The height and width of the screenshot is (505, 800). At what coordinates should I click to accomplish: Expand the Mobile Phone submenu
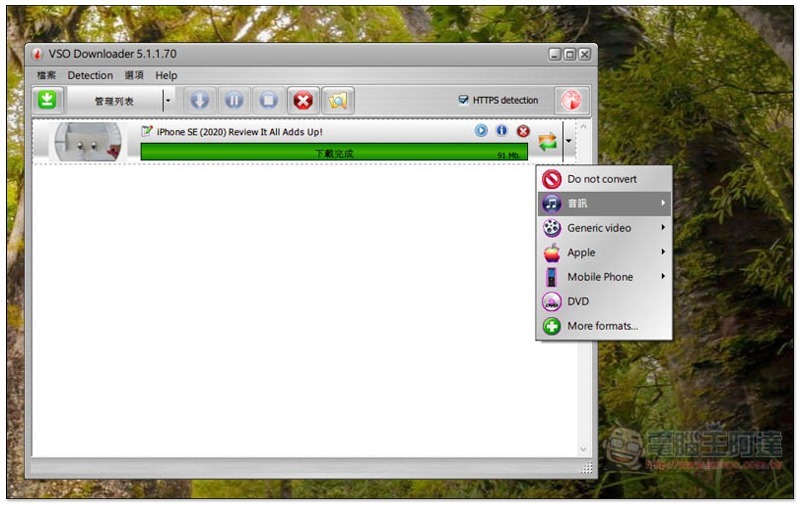tap(605, 276)
